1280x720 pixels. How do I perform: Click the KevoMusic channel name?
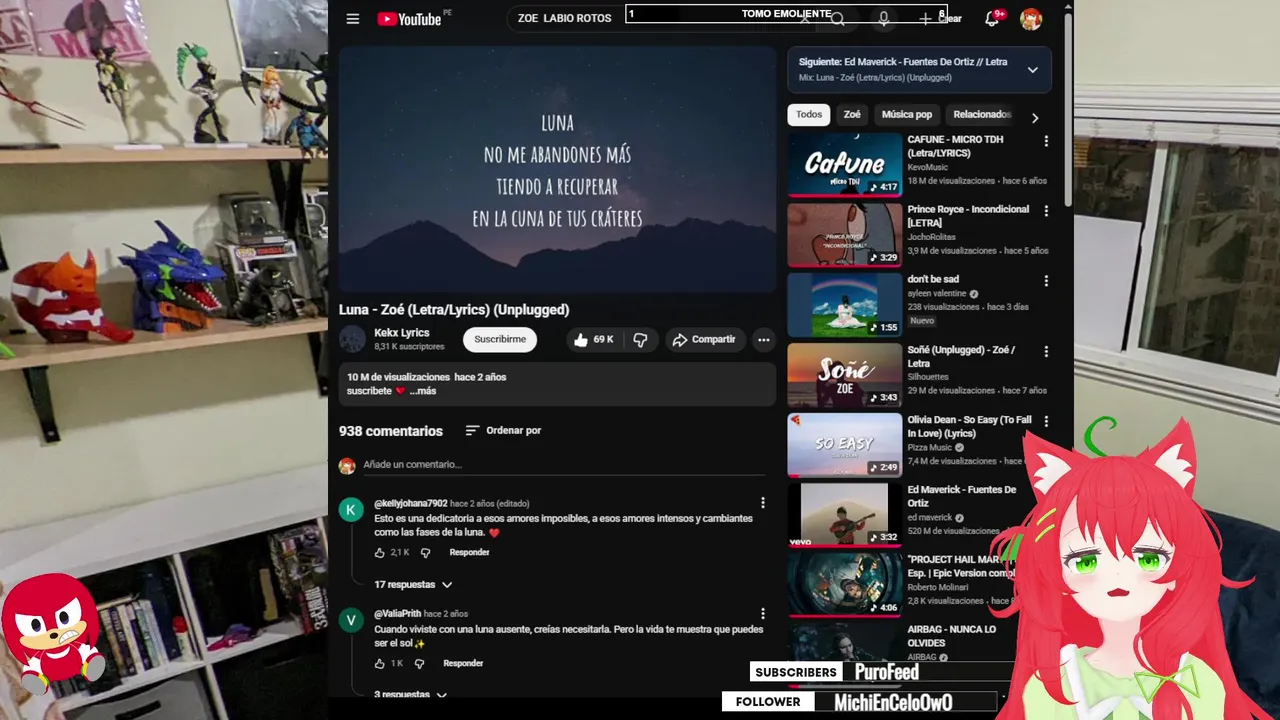pyautogui.click(x=928, y=167)
